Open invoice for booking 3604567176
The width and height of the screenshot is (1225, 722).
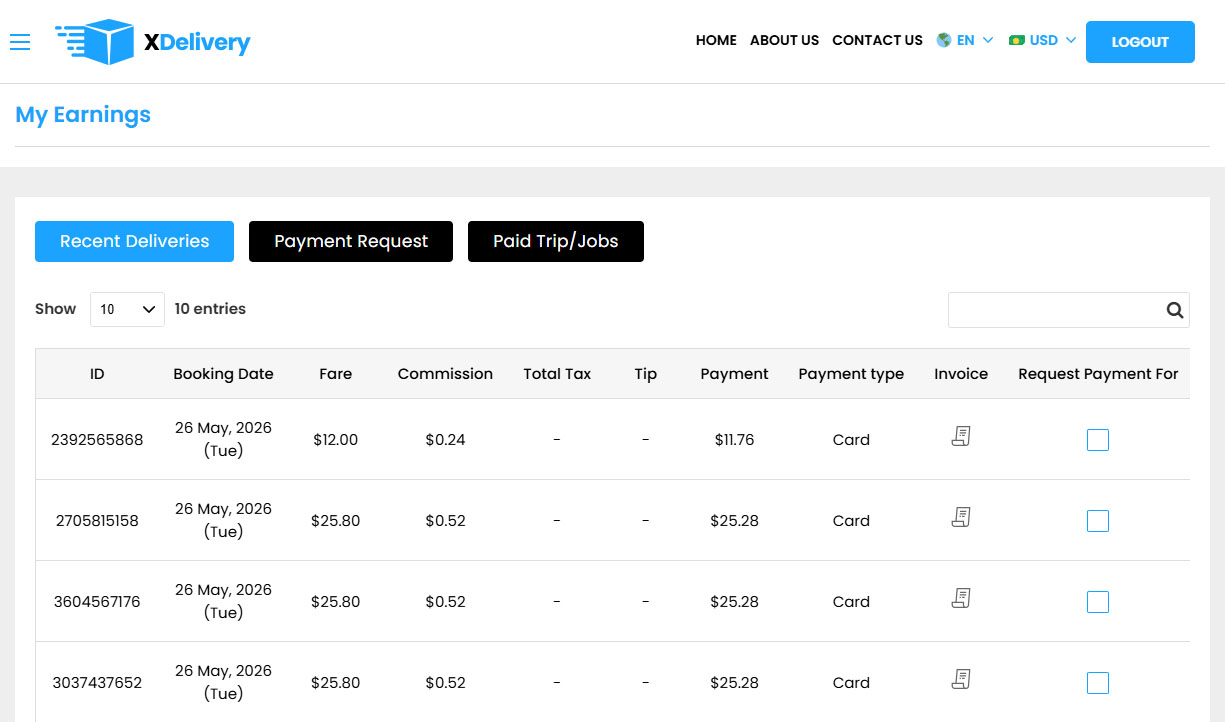(x=961, y=598)
